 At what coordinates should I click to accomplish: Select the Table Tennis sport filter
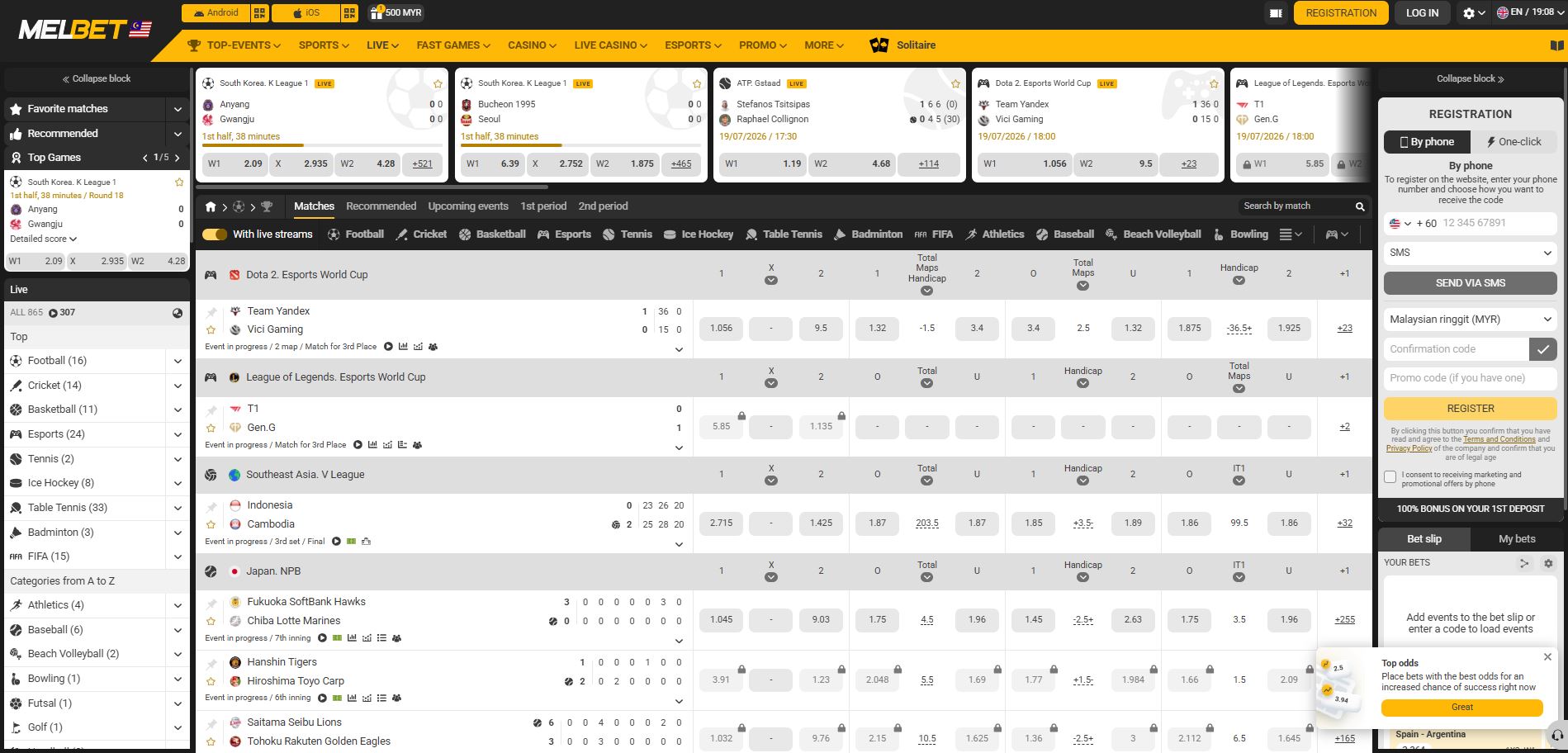784,234
